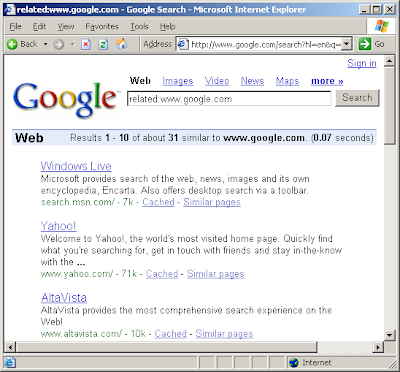Maximize the Internet Explorer window

tap(377, 9)
